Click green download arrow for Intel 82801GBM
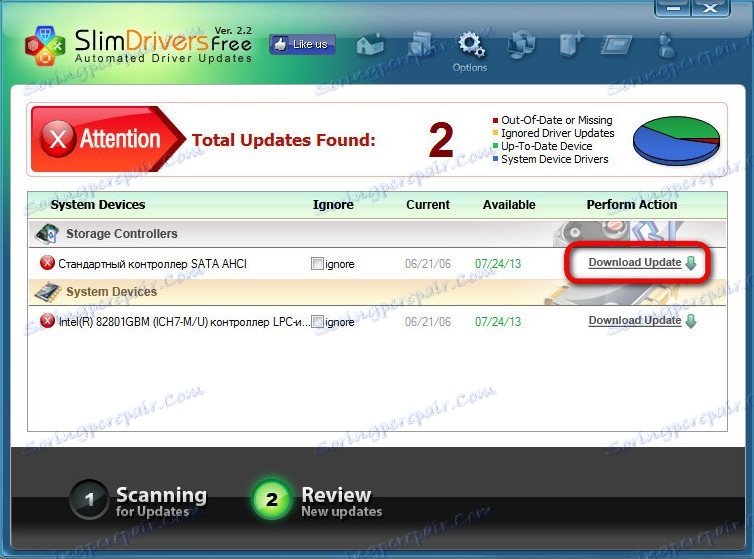Image resolution: width=754 pixels, height=559 pixels. (x=691, y=321)
